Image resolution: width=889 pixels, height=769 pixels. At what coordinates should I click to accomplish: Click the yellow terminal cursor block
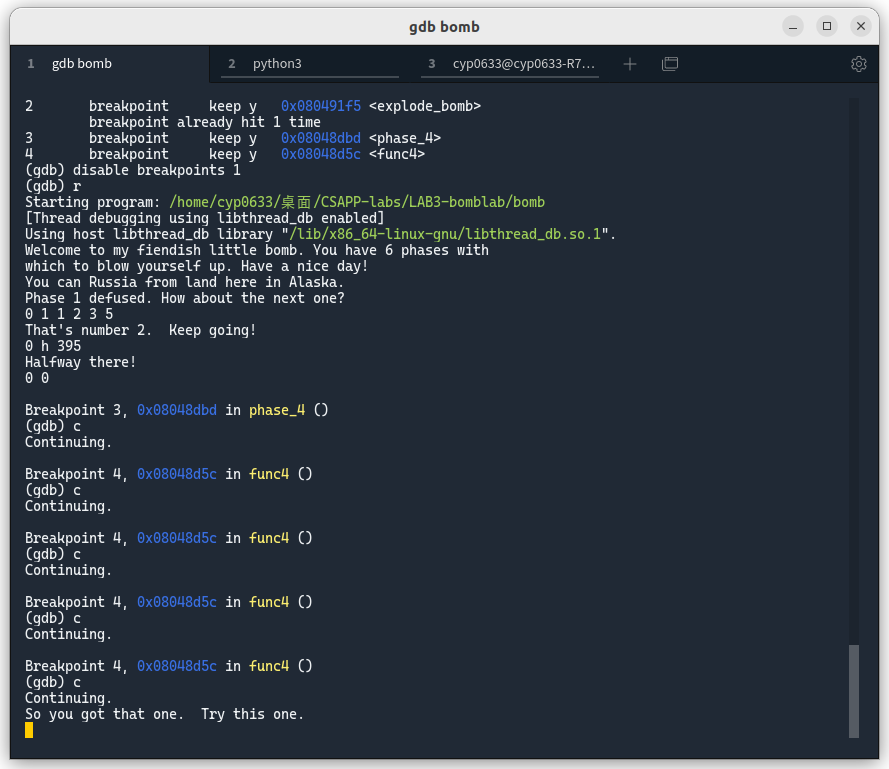[x=29, y=730]
